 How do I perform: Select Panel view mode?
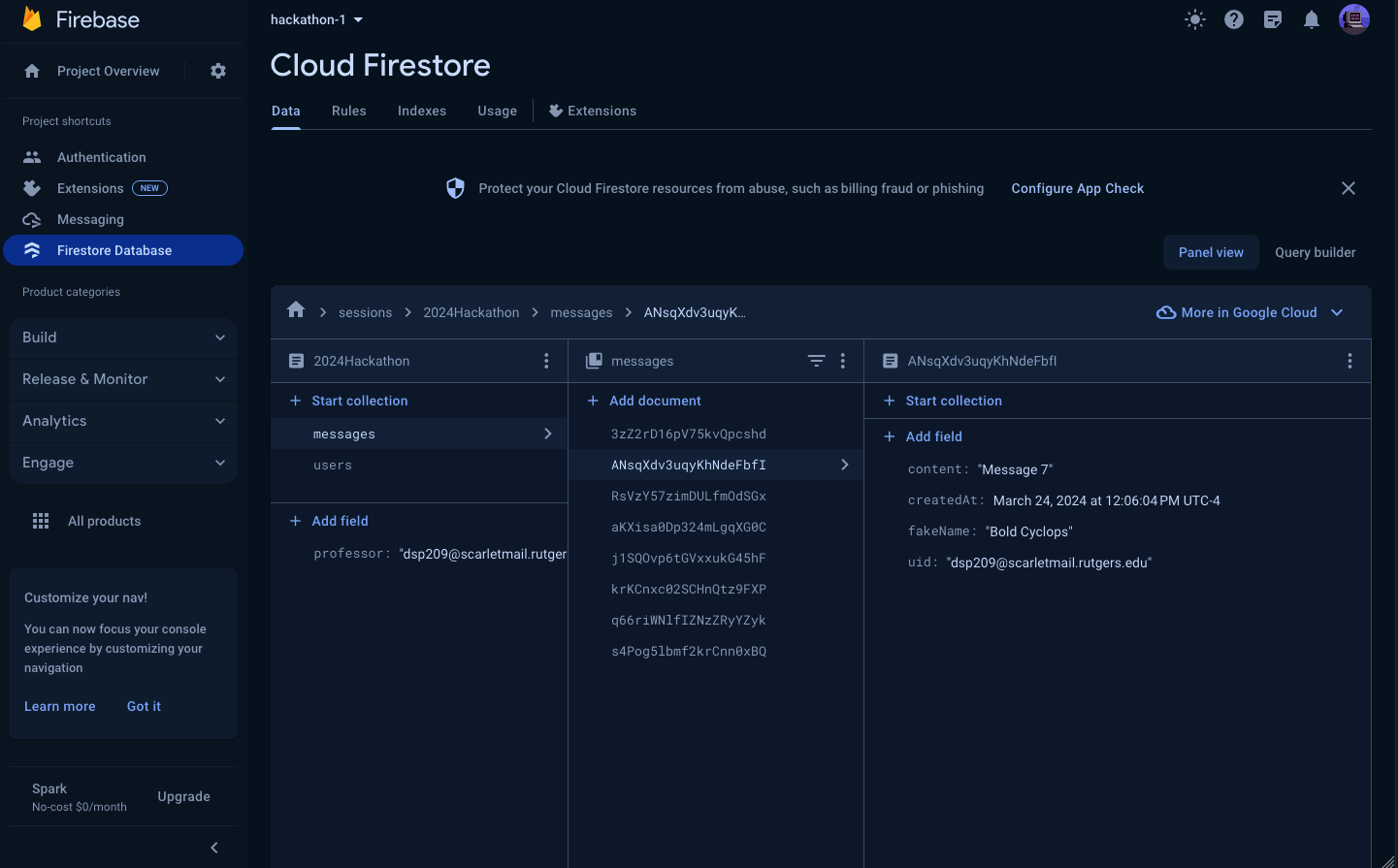coord(1211,252)
